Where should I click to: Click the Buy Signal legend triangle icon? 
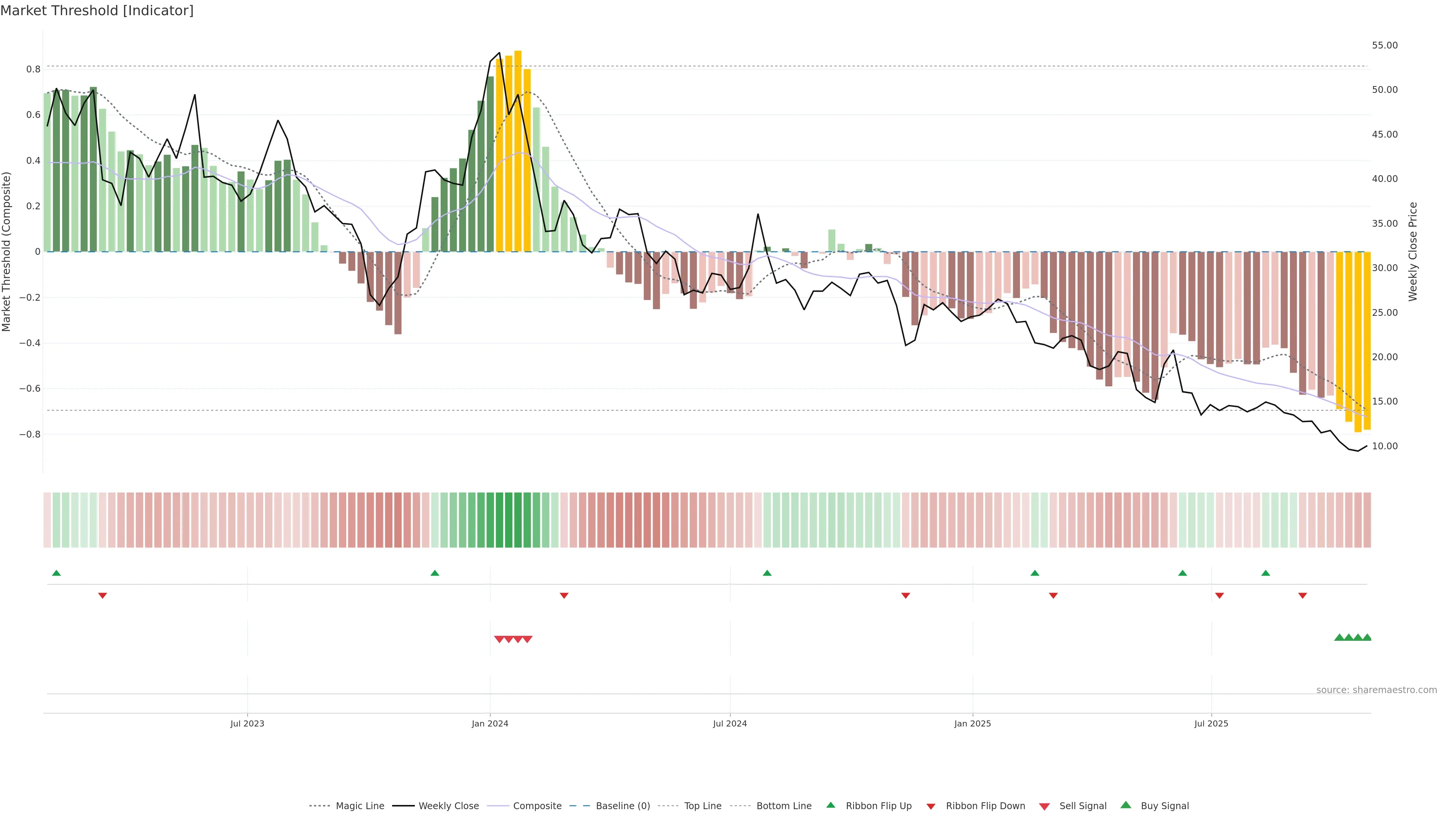(1125, 805)
